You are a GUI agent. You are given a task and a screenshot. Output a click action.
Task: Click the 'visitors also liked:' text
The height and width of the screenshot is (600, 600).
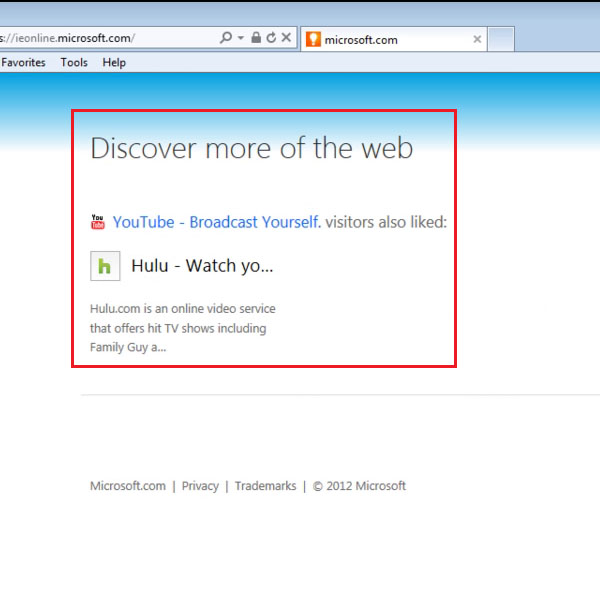pyautogui.click(x=386, y=222)
